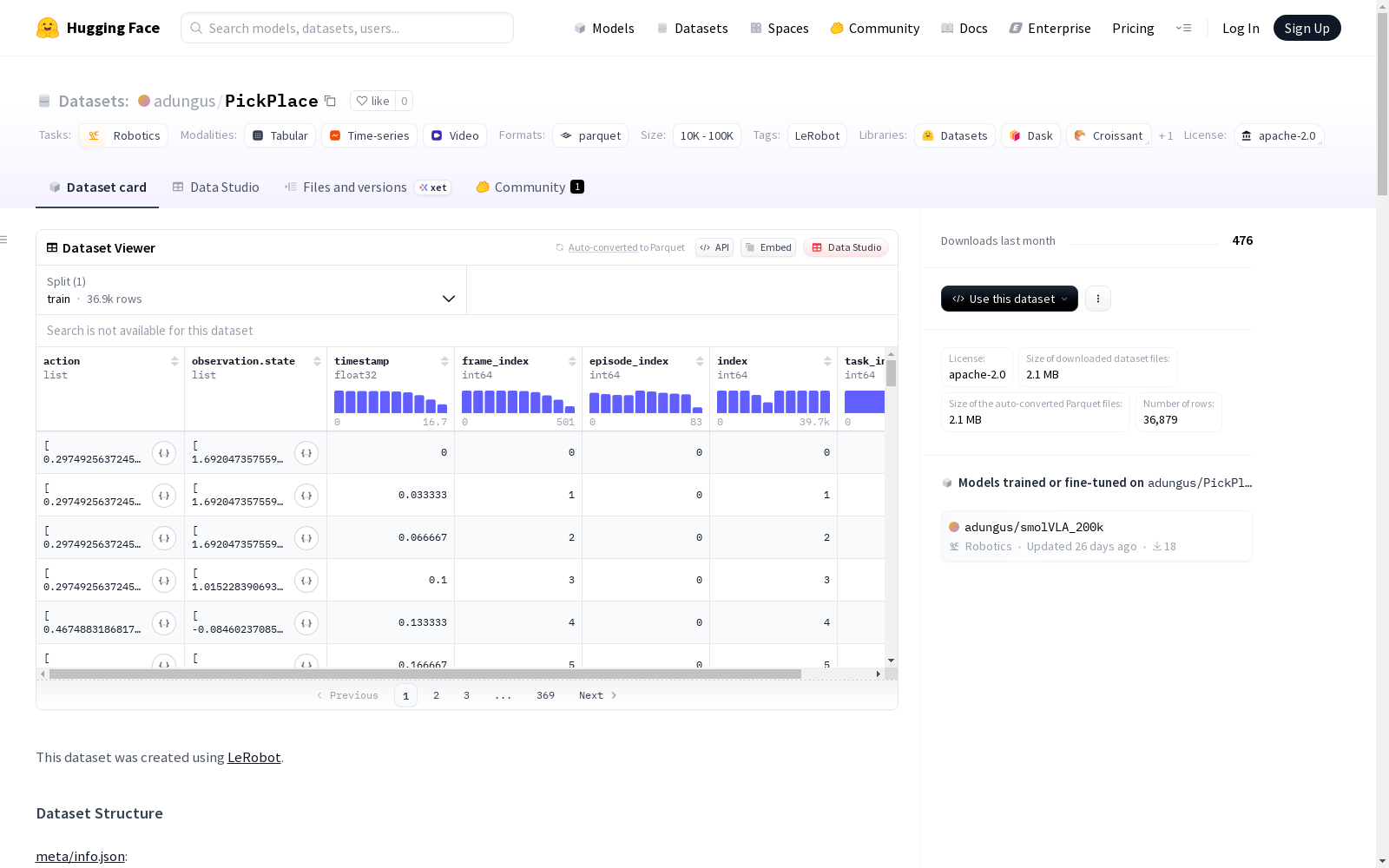
Task: Sort by the timestamp column
Action: (444, 361)
